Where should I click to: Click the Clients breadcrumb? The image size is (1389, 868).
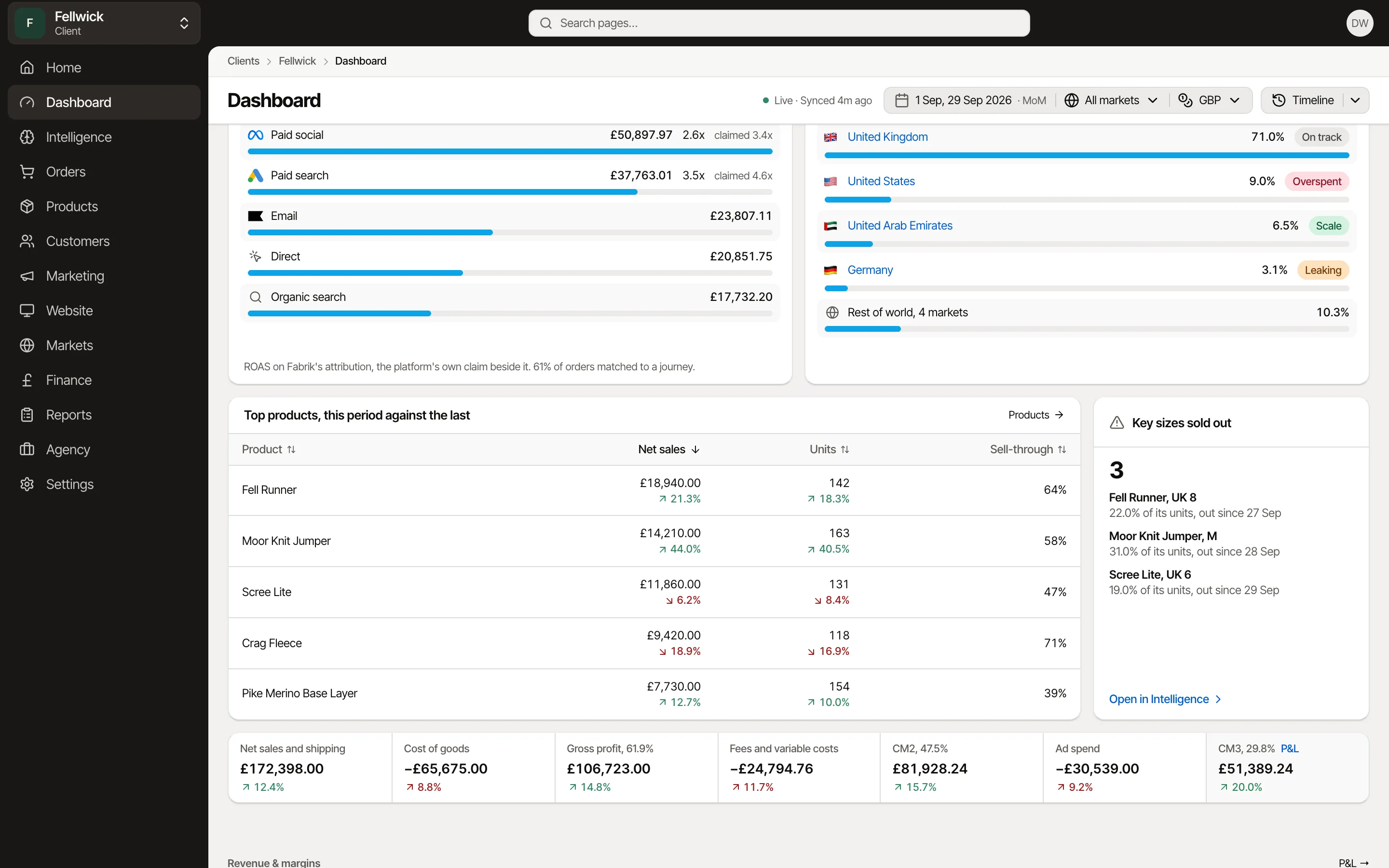(244, 61)
